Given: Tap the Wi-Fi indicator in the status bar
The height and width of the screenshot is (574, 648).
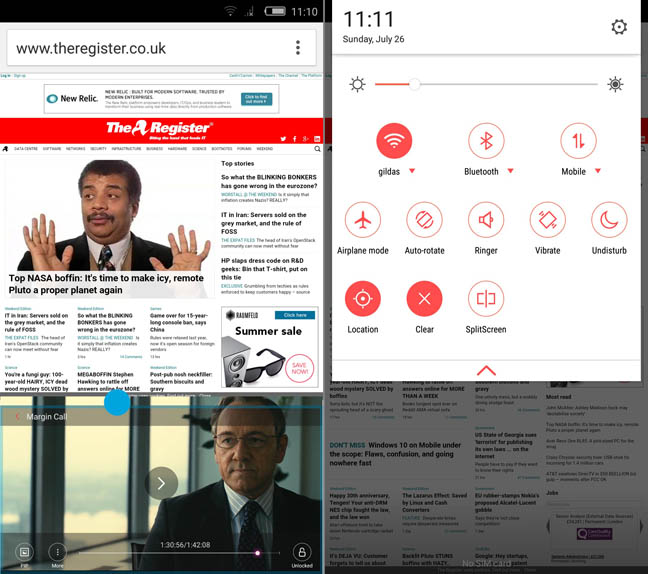Looking at the screenshot, I should [x=230, y=11].
